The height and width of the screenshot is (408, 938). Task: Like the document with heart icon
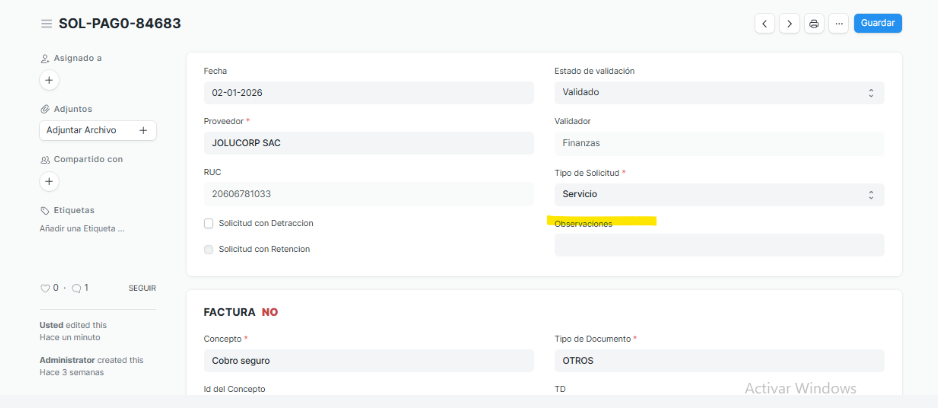pyautogui.click(x=45, y=288)
